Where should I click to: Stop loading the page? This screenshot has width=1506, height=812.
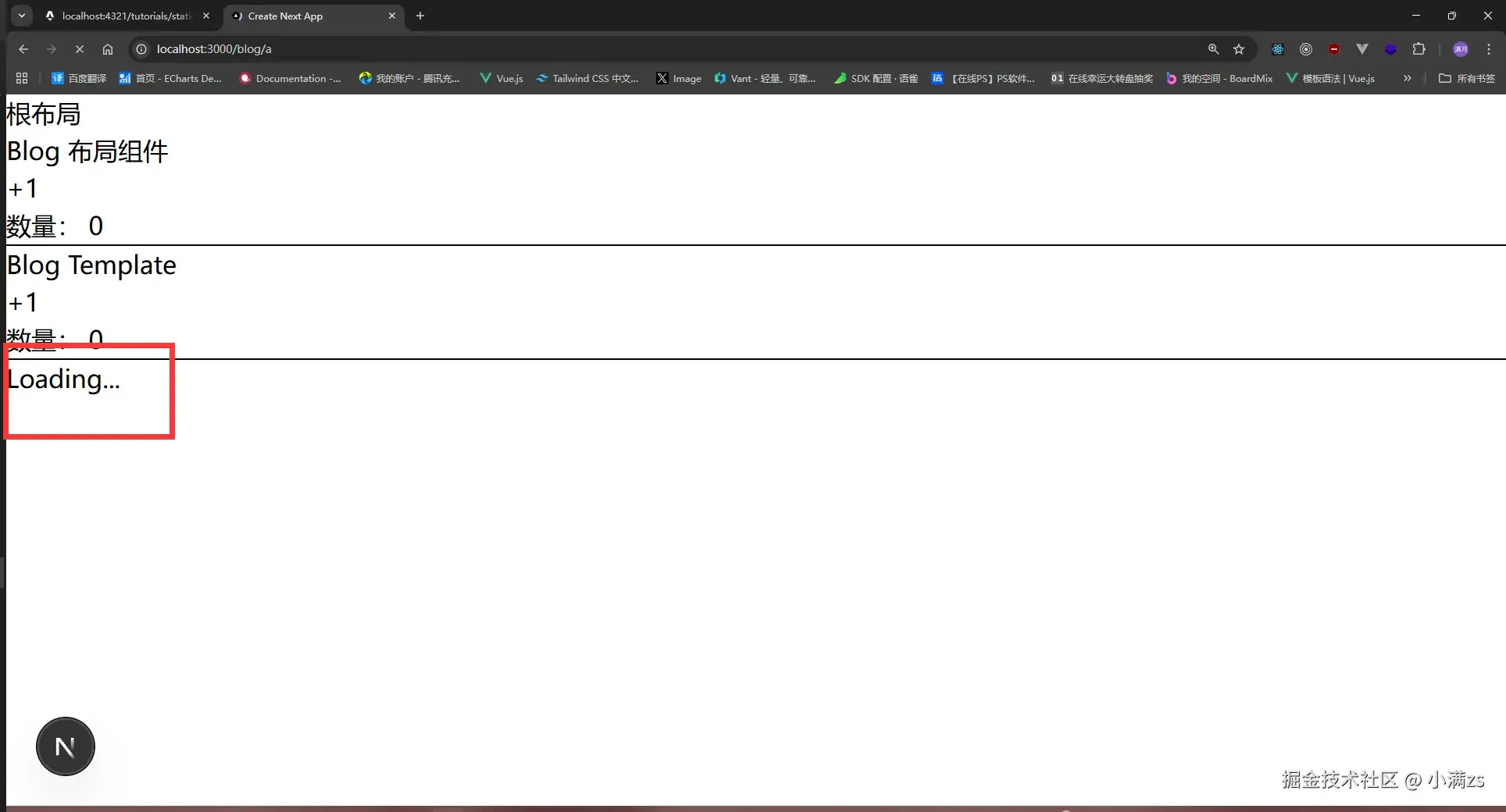pos(80,49)
